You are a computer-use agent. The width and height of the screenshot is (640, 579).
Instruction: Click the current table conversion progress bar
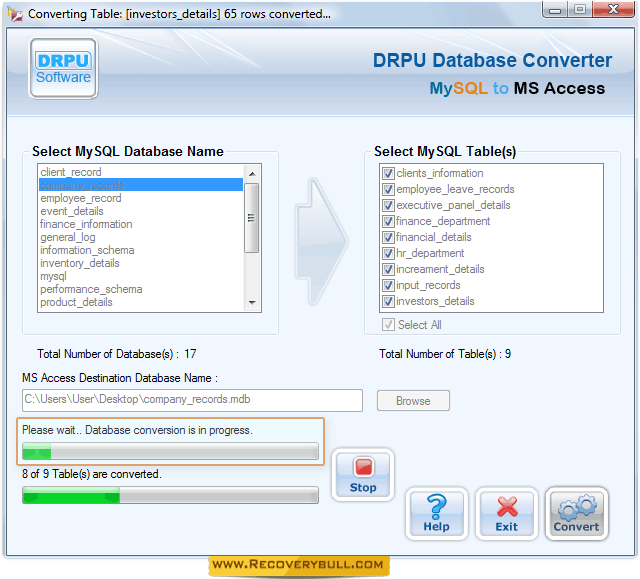(x=170, y=451)
